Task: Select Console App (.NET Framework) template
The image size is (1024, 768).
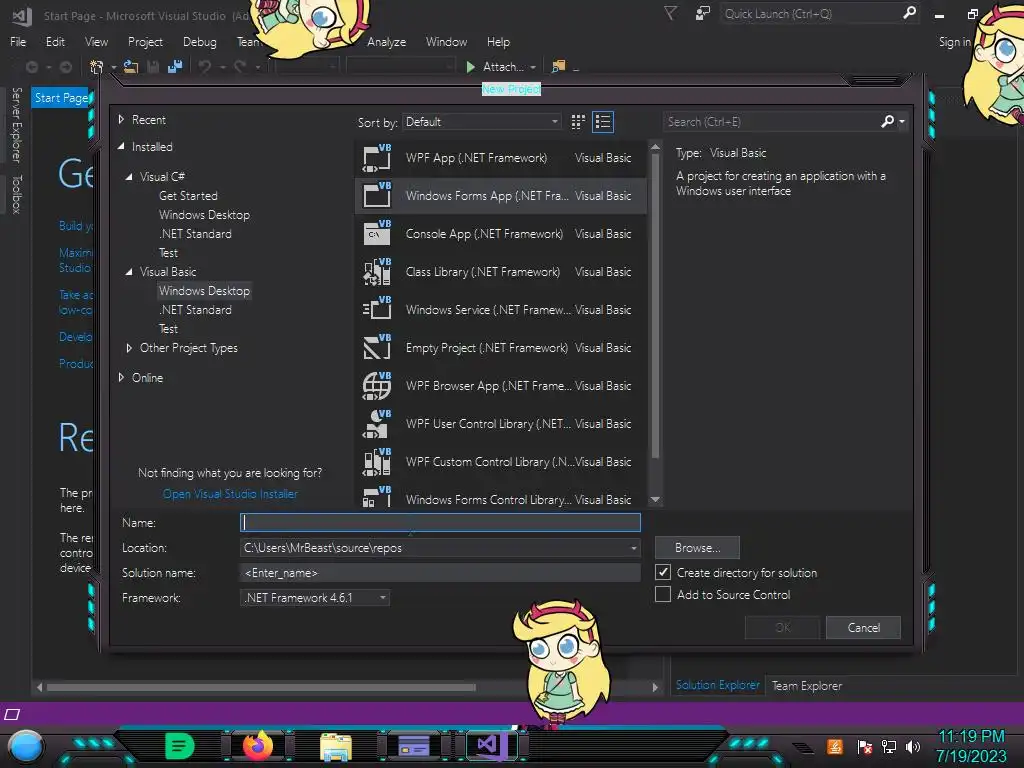Action: [x=501, y=234]
